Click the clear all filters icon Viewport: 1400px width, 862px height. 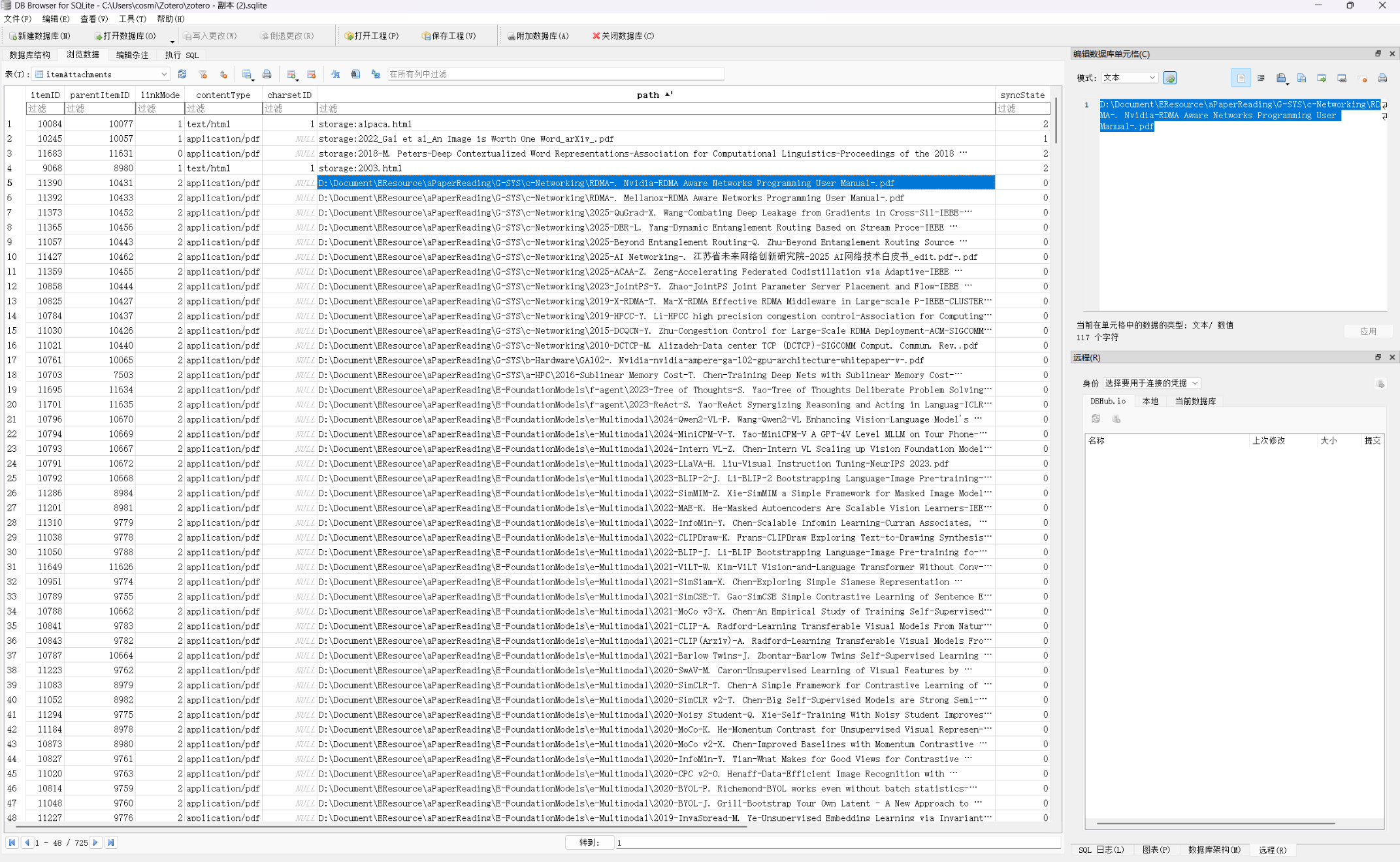click(x=203, y=74)
